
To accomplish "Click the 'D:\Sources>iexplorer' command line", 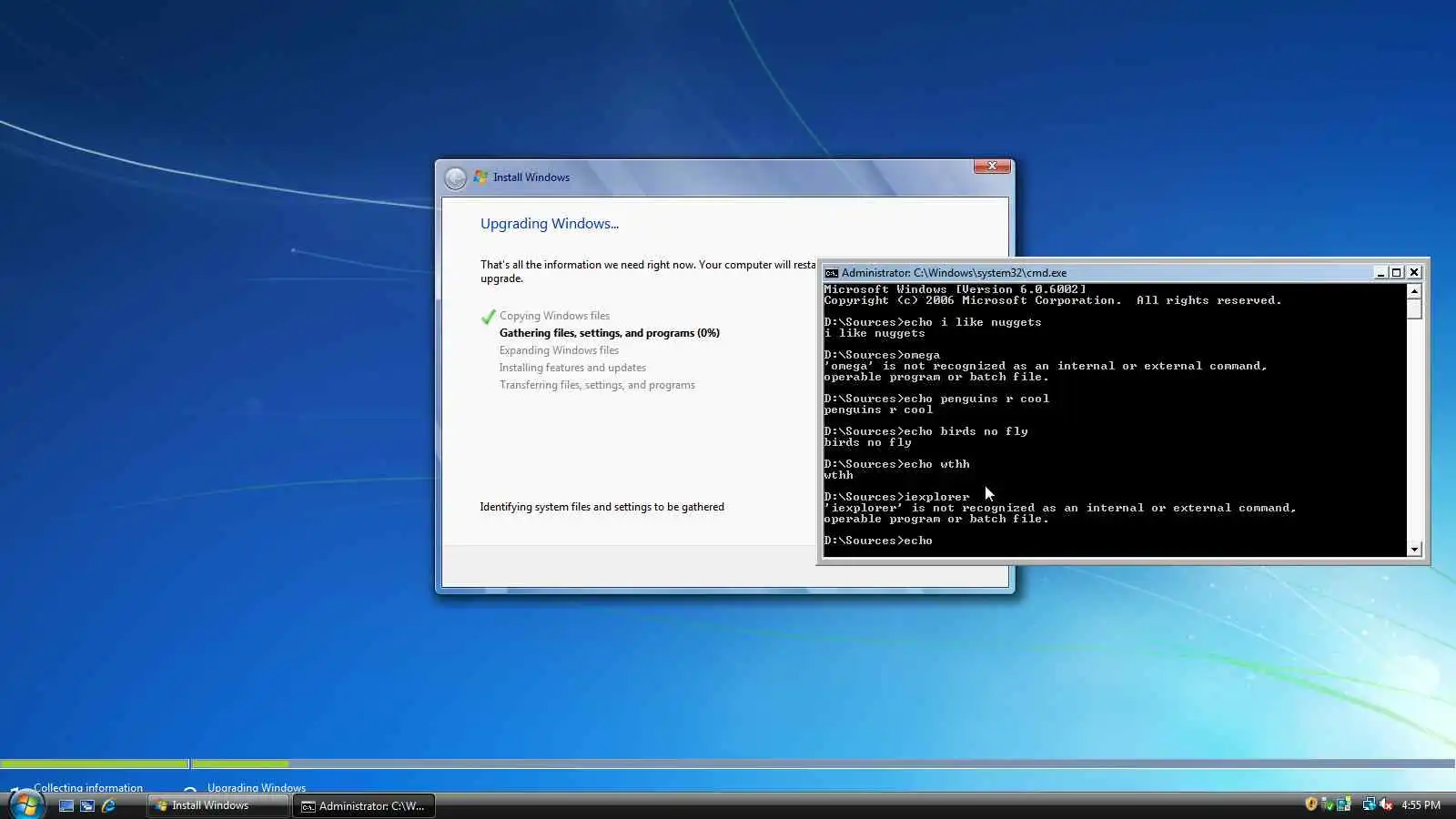I will pyautogui.click(x=896, y=497).
